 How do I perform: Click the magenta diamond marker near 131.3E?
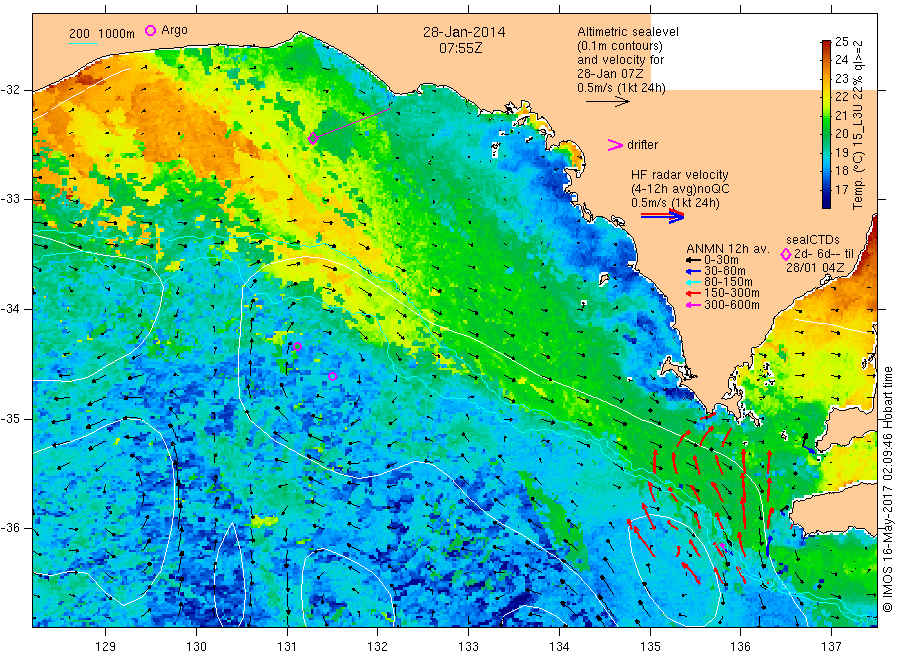(x=313, y=138)
